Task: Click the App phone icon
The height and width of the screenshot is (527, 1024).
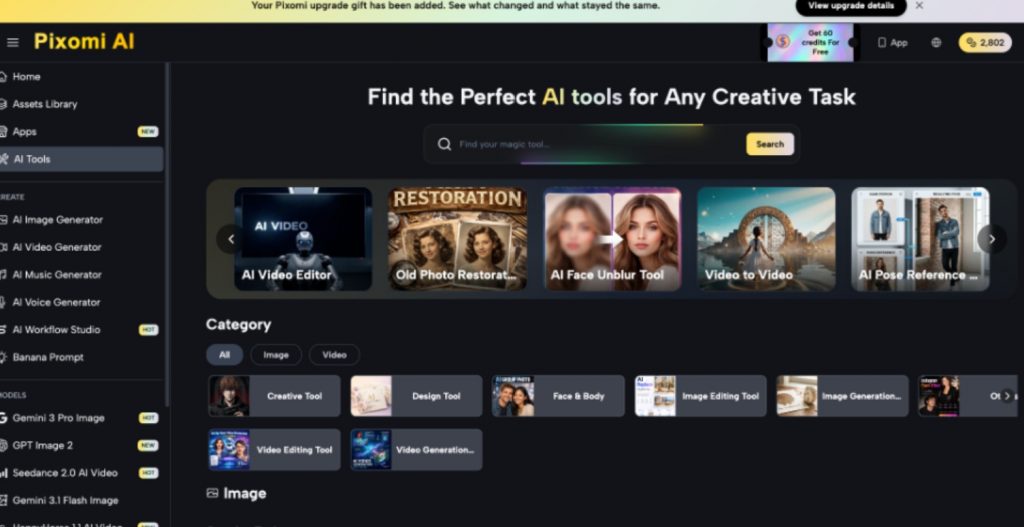Action: (882, 42)
